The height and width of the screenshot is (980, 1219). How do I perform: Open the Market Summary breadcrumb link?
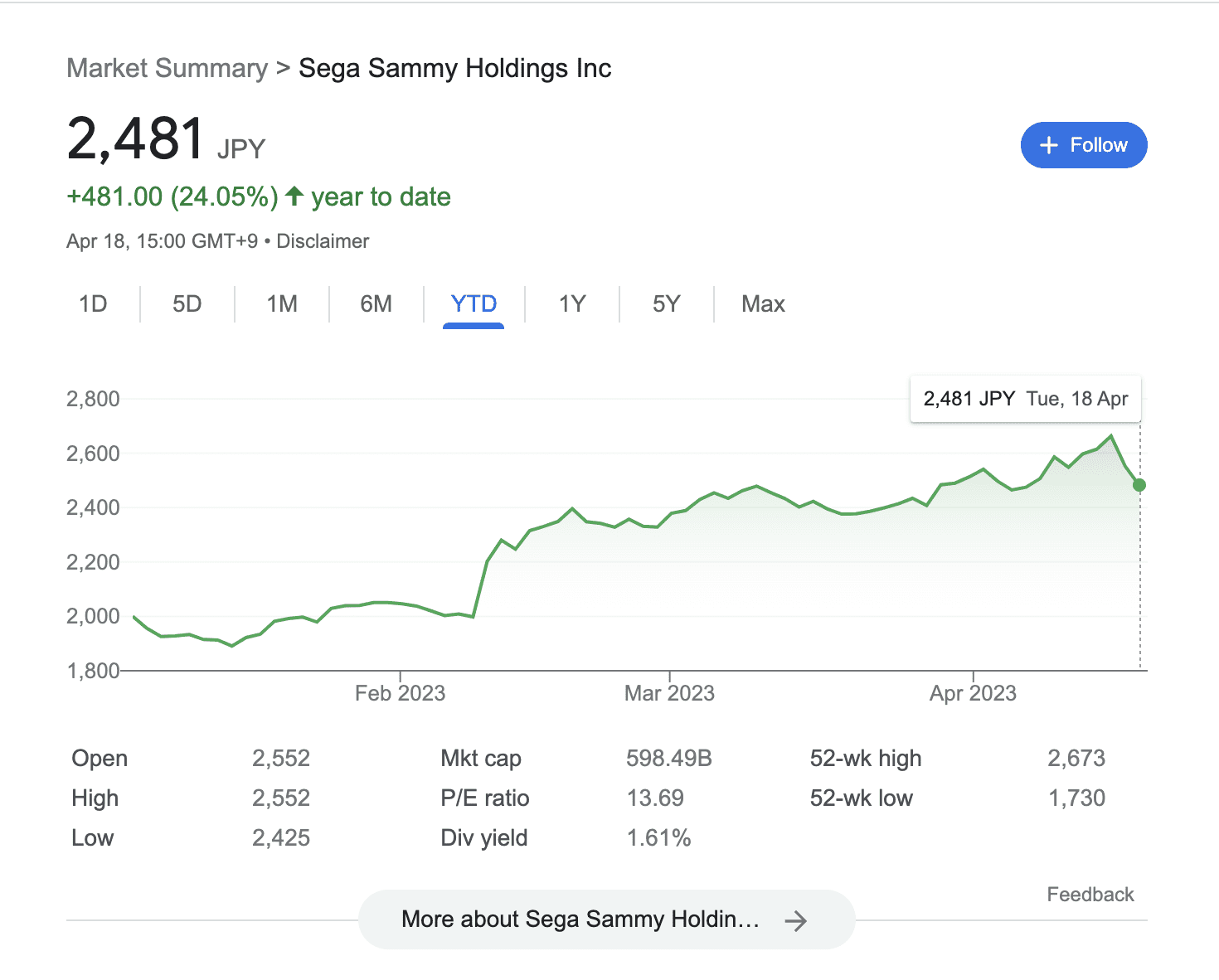pyautogui.click(x=167, y=68)
